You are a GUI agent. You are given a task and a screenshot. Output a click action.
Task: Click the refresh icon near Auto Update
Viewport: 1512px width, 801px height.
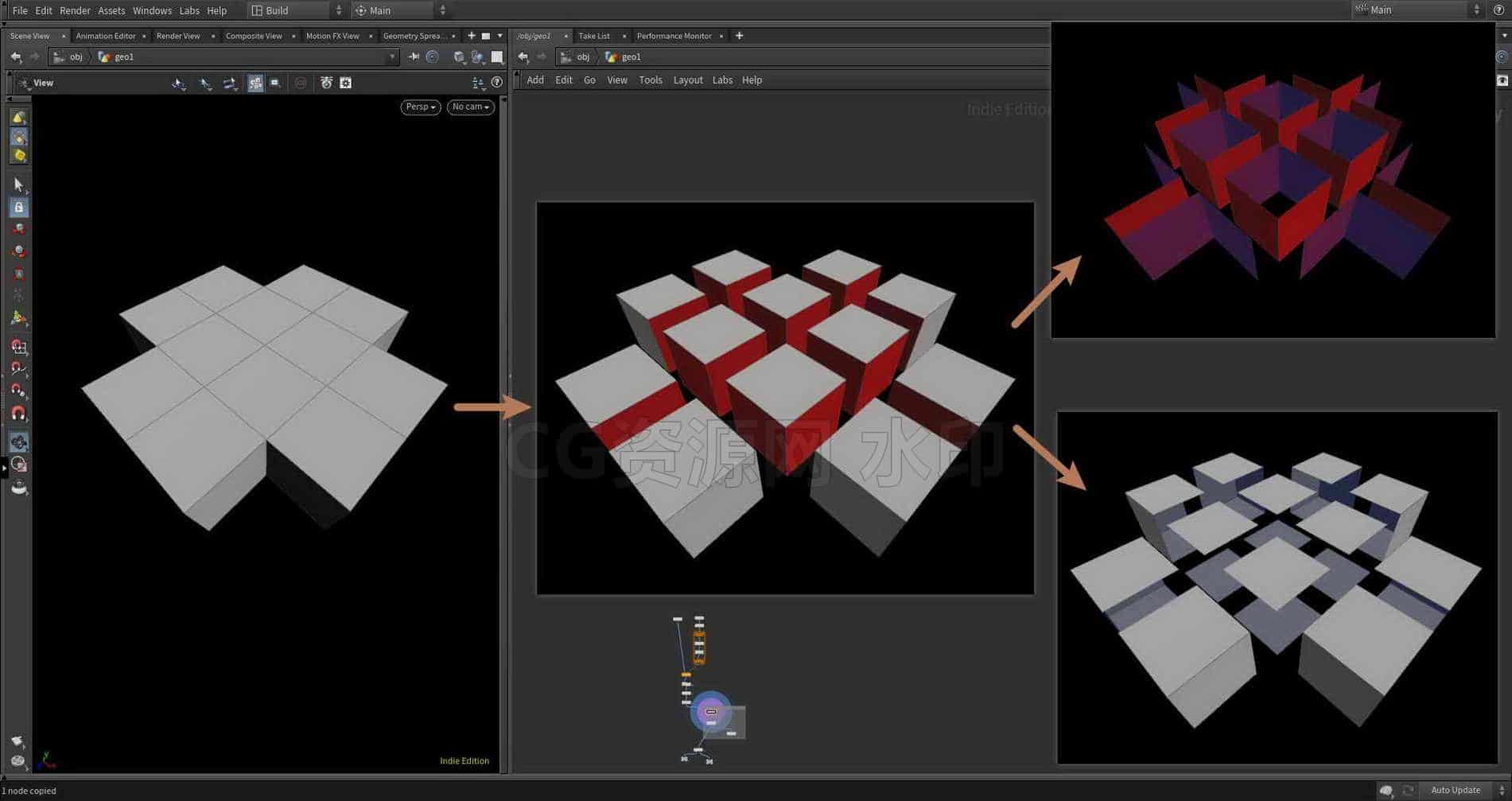pyautogui.click(x=1408, y=791)
